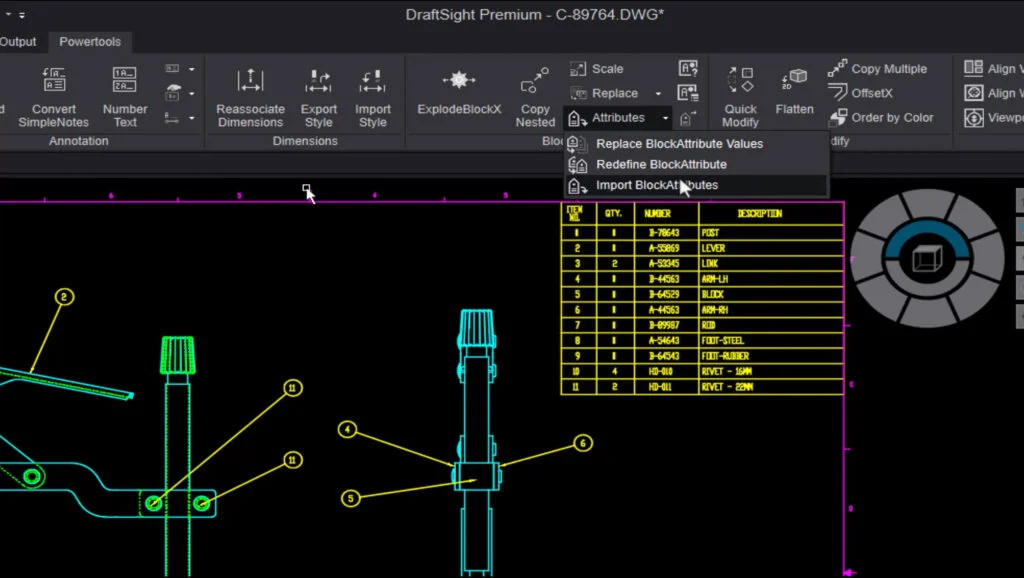Screen dimensions: 1024x578
Task: Click the POST description cell
Action: [x=771, y=233]
